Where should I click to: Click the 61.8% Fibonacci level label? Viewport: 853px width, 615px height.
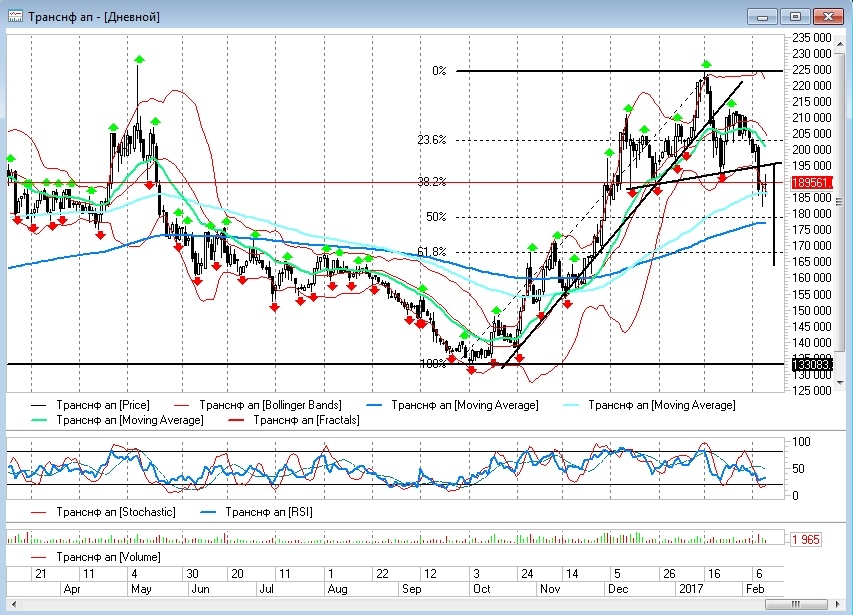(431, 252)
